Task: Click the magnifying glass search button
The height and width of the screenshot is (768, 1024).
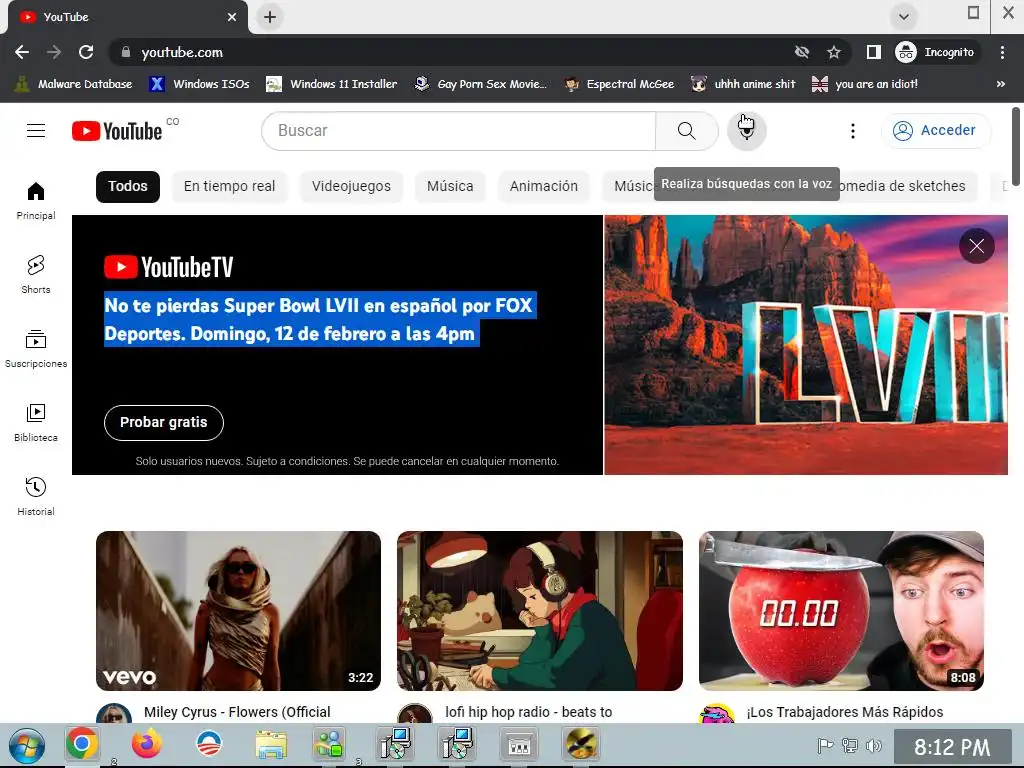Action: point(686,131)
